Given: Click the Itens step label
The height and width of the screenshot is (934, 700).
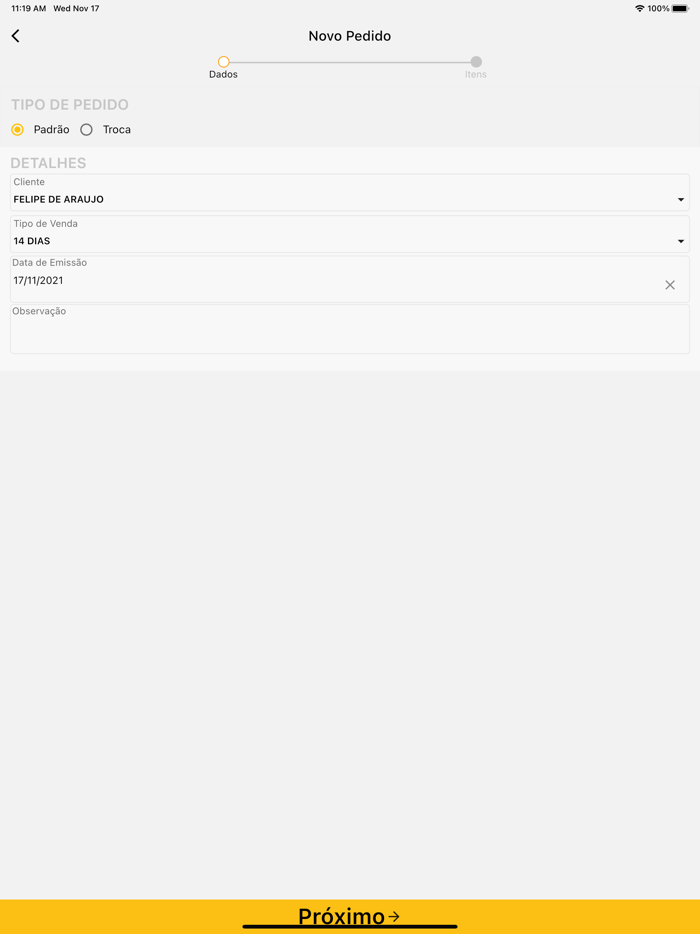Looking at the screenshot, I should coord(476,75).
